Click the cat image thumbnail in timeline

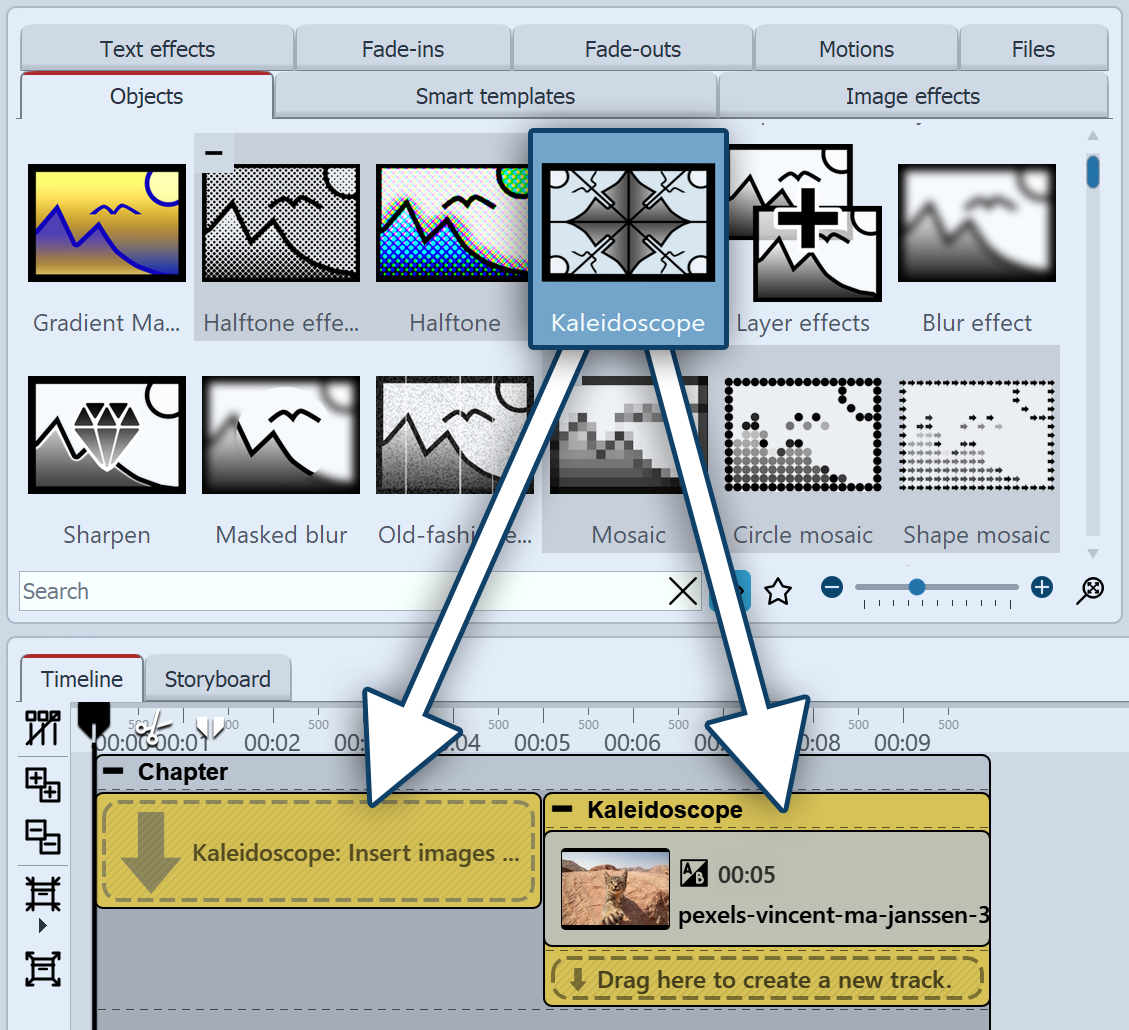click(615, 889)
